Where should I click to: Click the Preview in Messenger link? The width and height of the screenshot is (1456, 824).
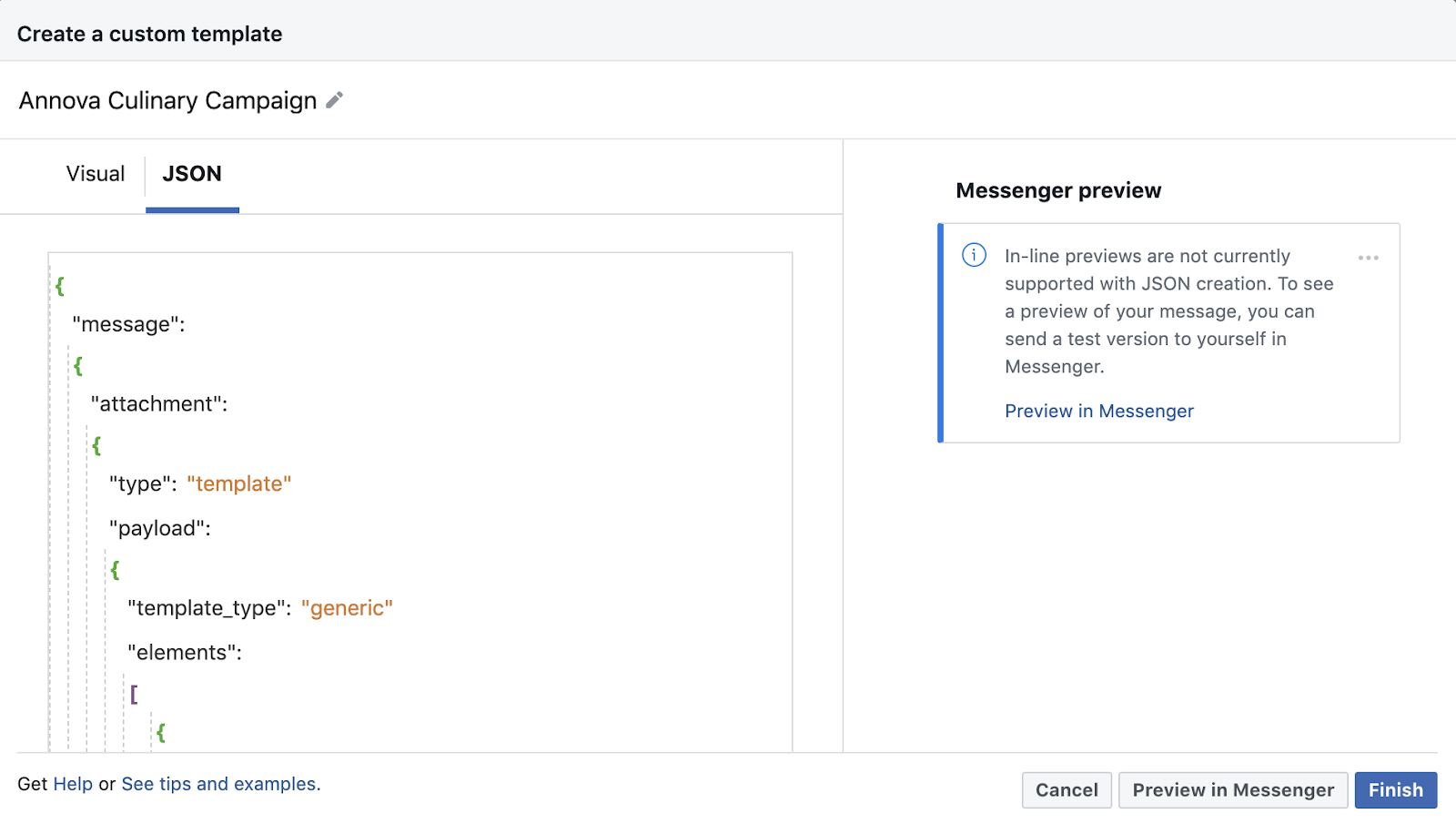[1098, 412]
